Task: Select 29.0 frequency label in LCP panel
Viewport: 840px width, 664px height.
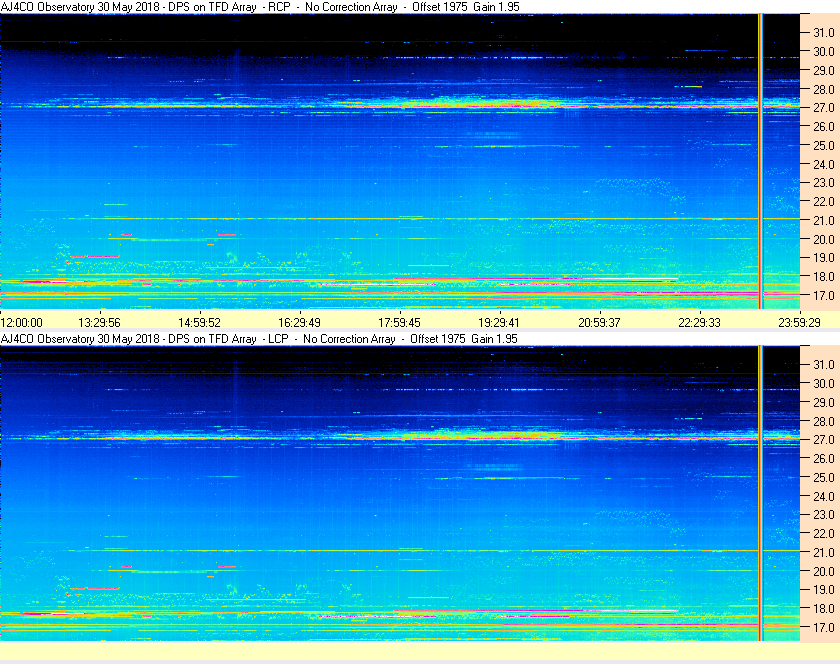Action: click(x=824, y=402)
